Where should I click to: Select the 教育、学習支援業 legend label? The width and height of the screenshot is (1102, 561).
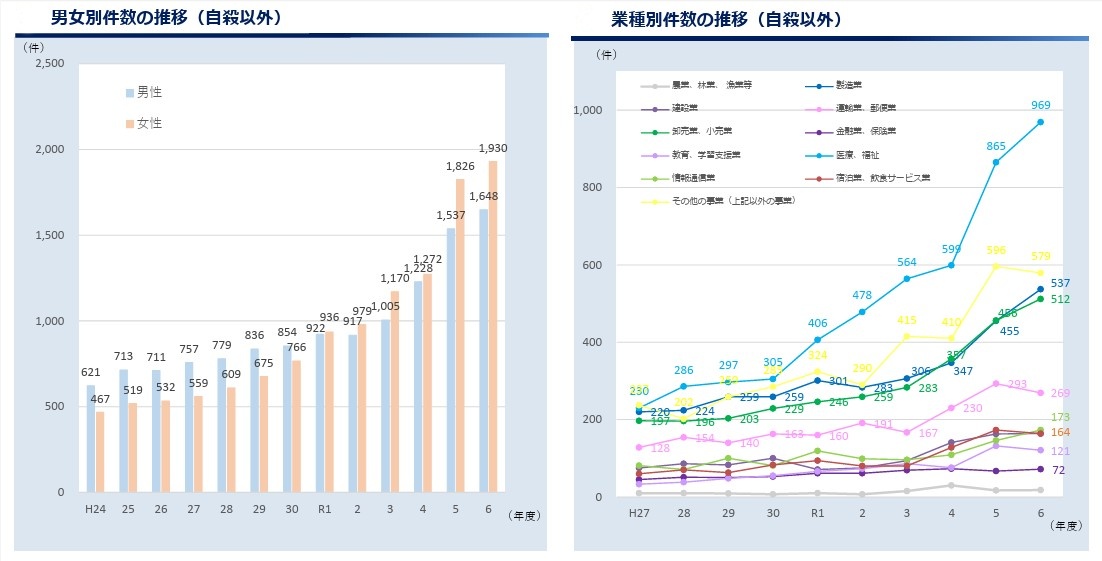tap(706, 155)
